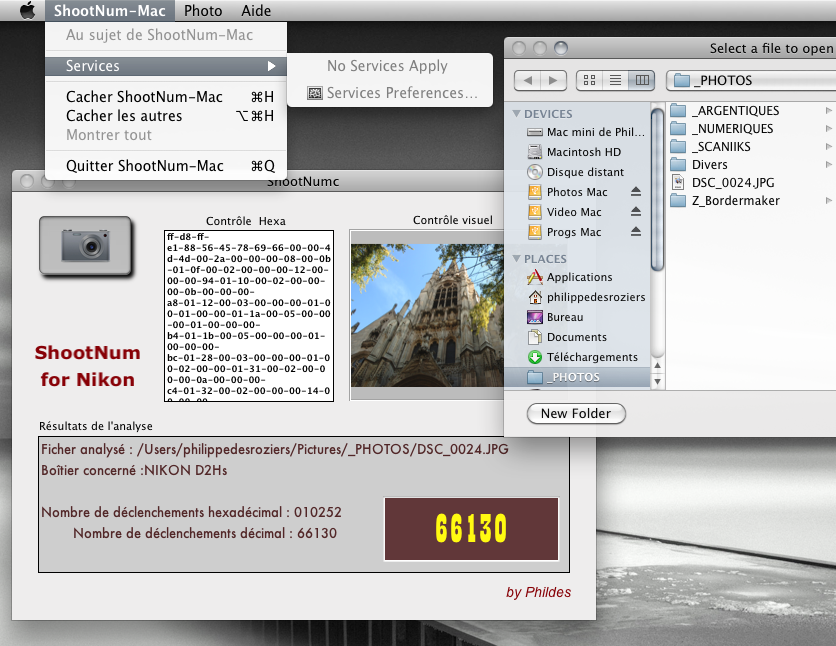This screenshot has height=646, width=836.
Task: Click the New Folder button
Action: click(576, 414)
